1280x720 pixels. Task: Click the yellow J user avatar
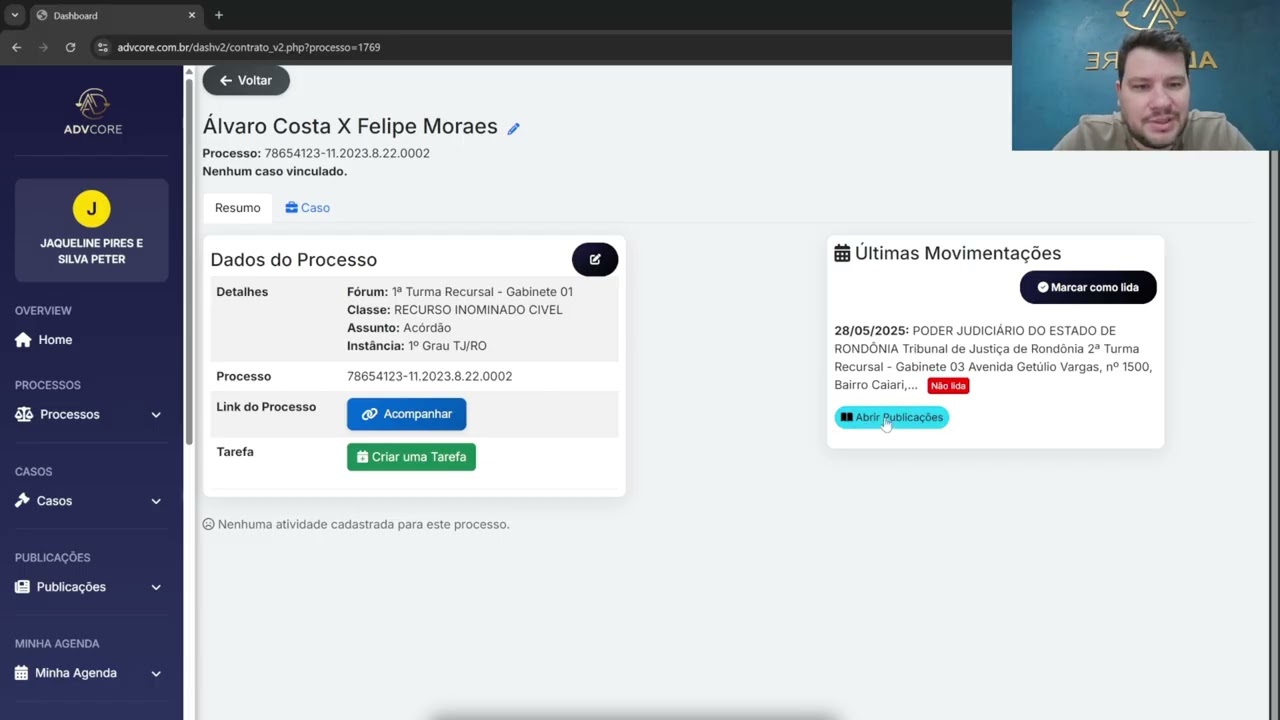pyautogui.click(x=91, y=208)
